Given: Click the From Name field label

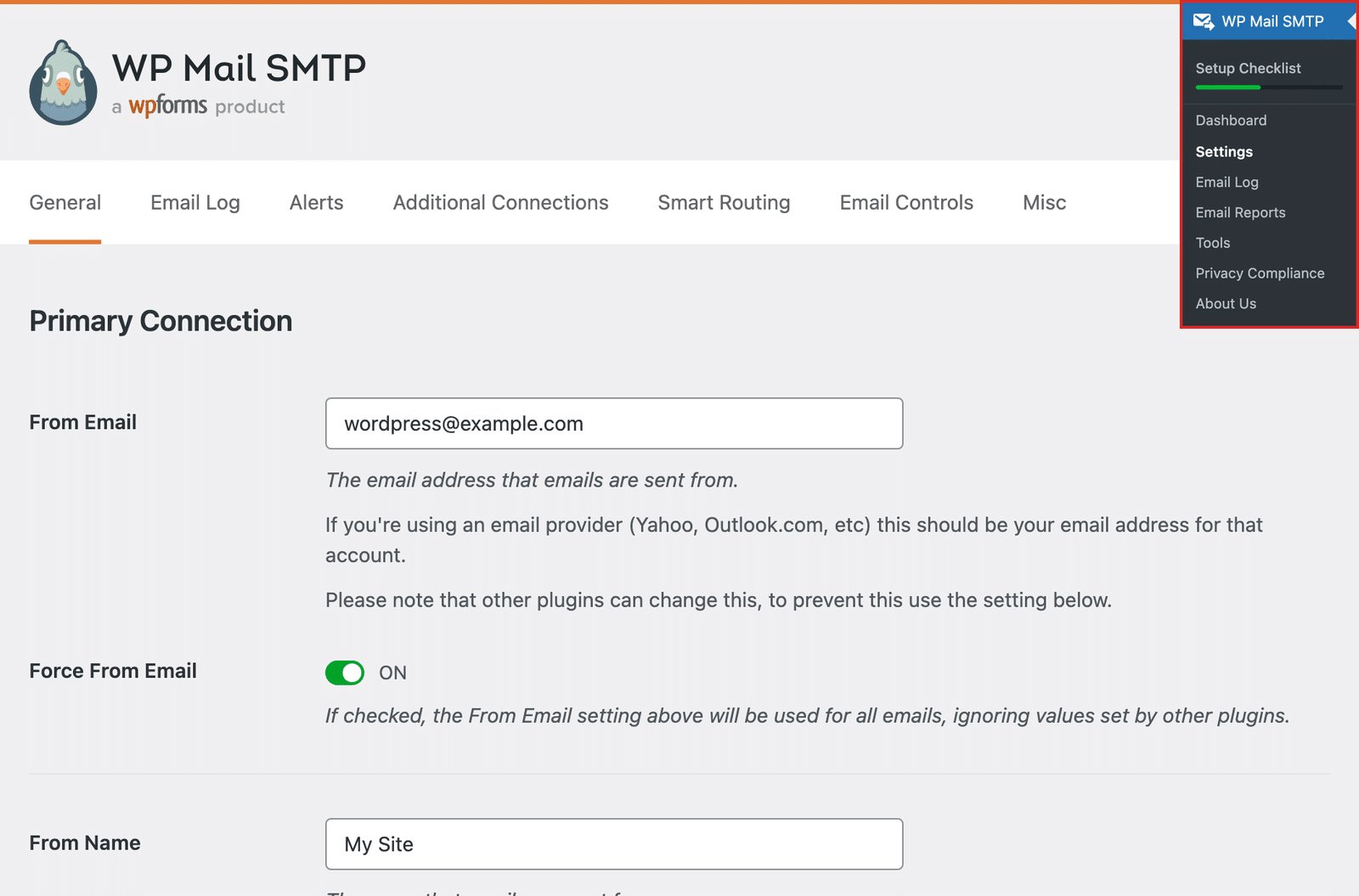Looking at the screenshot, I should (x=85, y=842).
